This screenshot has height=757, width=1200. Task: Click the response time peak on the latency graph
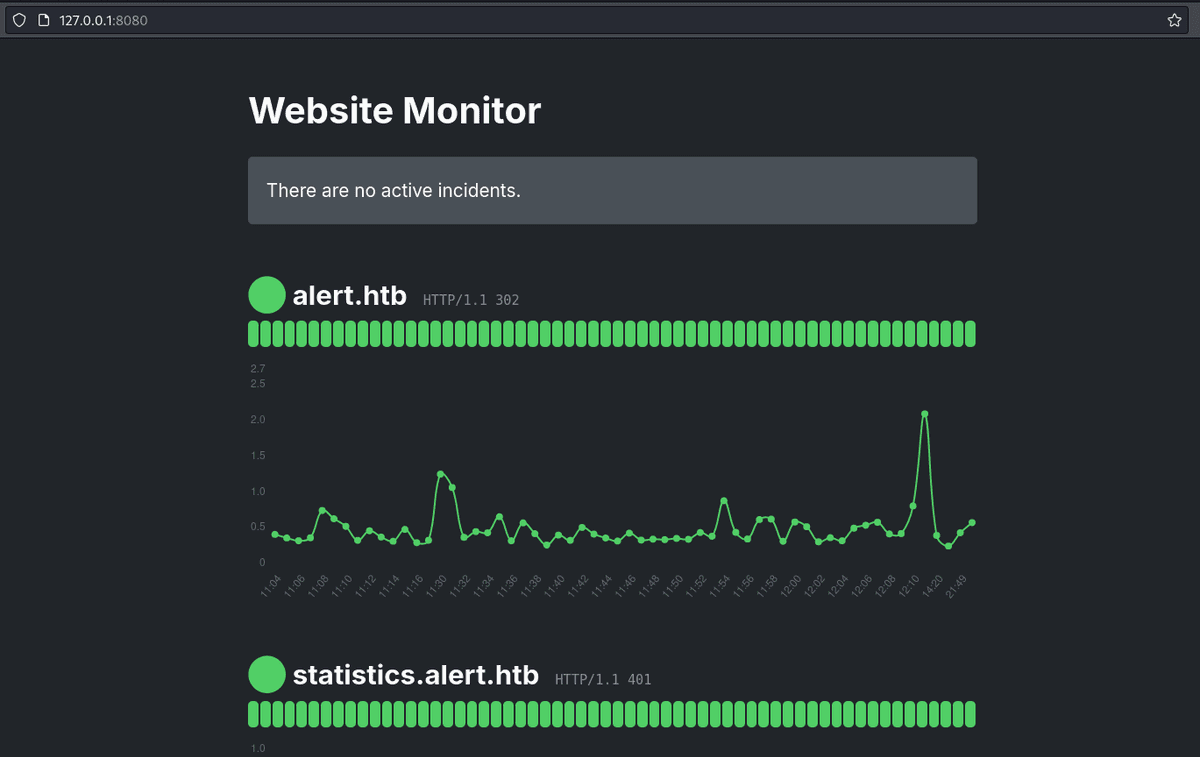coord(924,412)
